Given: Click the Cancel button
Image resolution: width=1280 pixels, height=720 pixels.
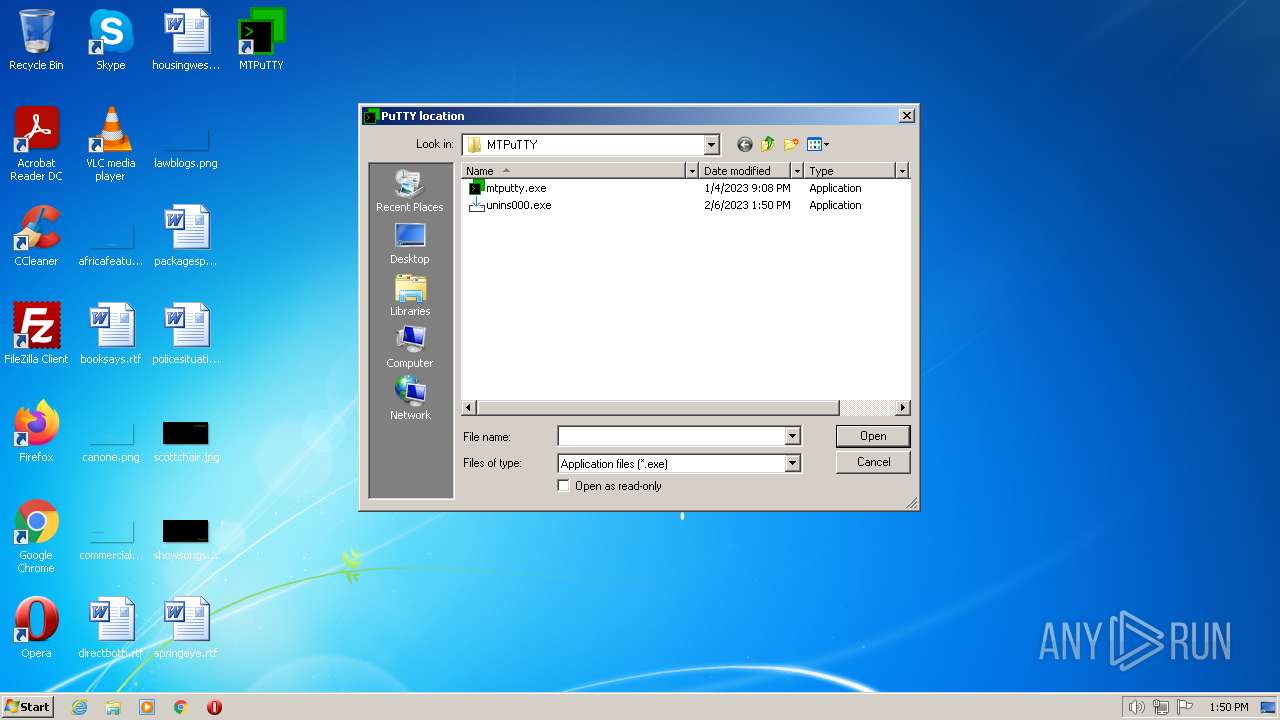Looking at the screenshot, I should point(873,462).
